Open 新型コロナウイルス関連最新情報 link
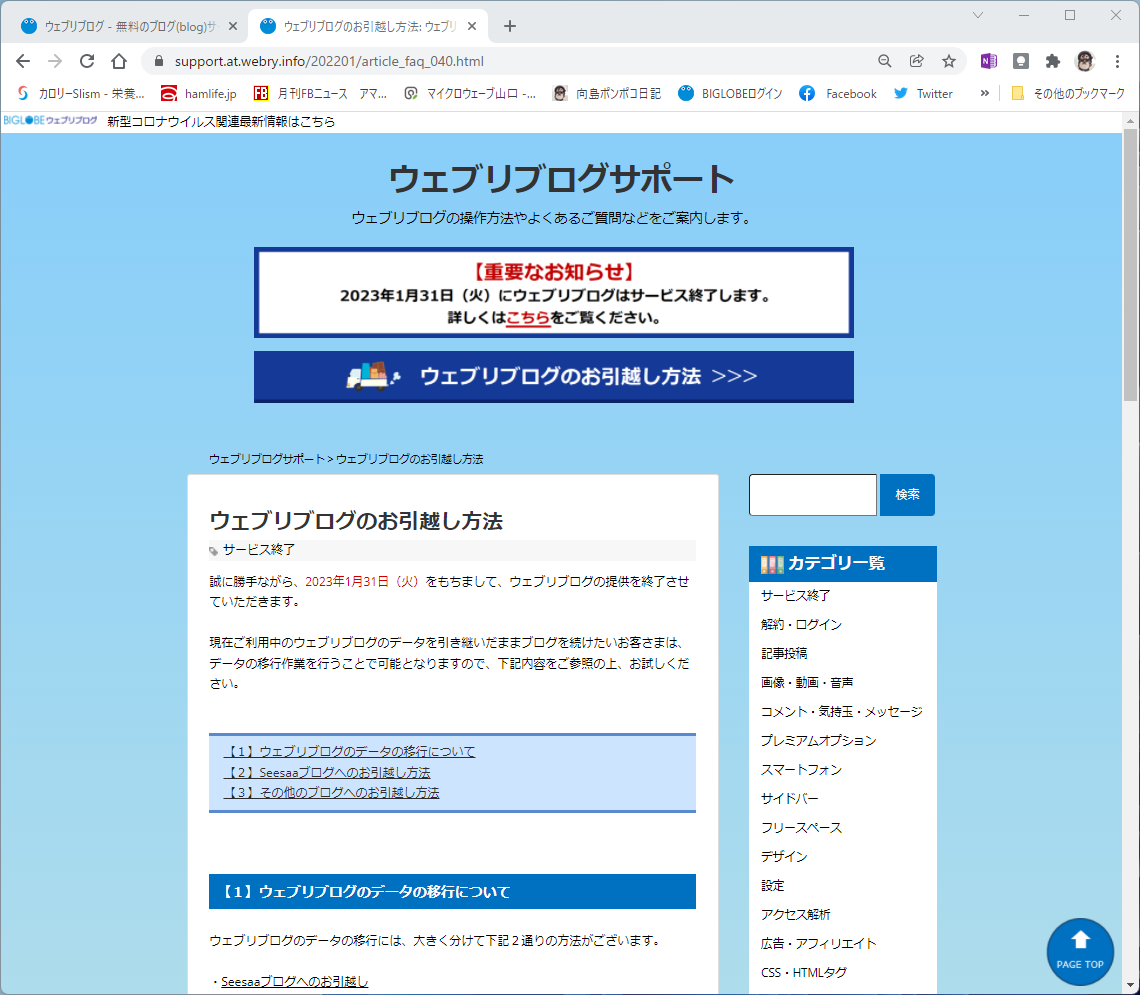This screenshot has height=995, width=1140. pos(221,121)
